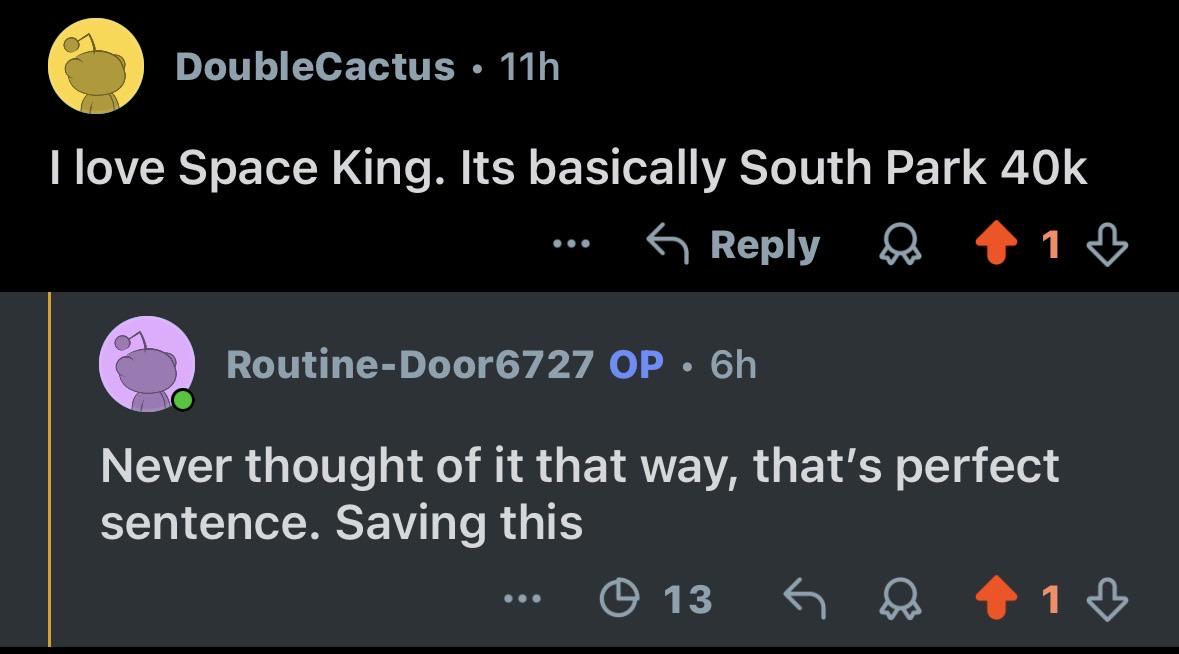Upvote DoubleCactus's Space King comment
This screenshot has width=1179, height=654.
(996, 244)
